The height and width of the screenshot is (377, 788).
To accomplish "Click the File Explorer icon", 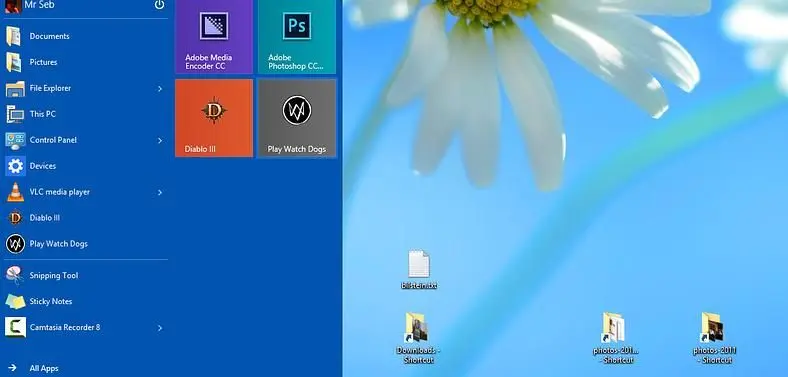I will tap(15, 88).
